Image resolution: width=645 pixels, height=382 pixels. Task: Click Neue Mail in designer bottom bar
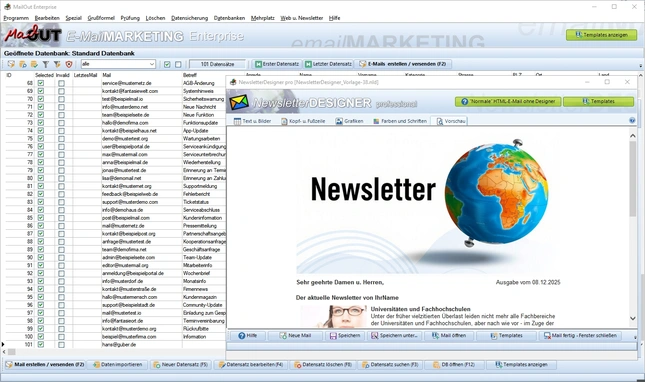[x=295, y=336]
